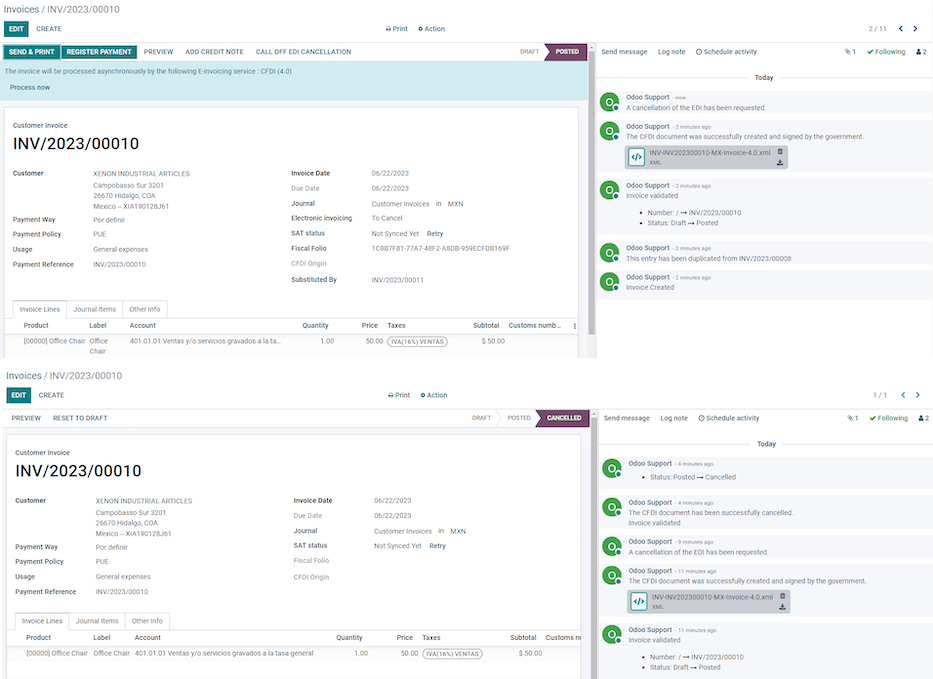The image size is (933, 679).
Task: Open the Other Info tab in the cancelled invoice
Action: pyautogui.click(x=147, y=621)
